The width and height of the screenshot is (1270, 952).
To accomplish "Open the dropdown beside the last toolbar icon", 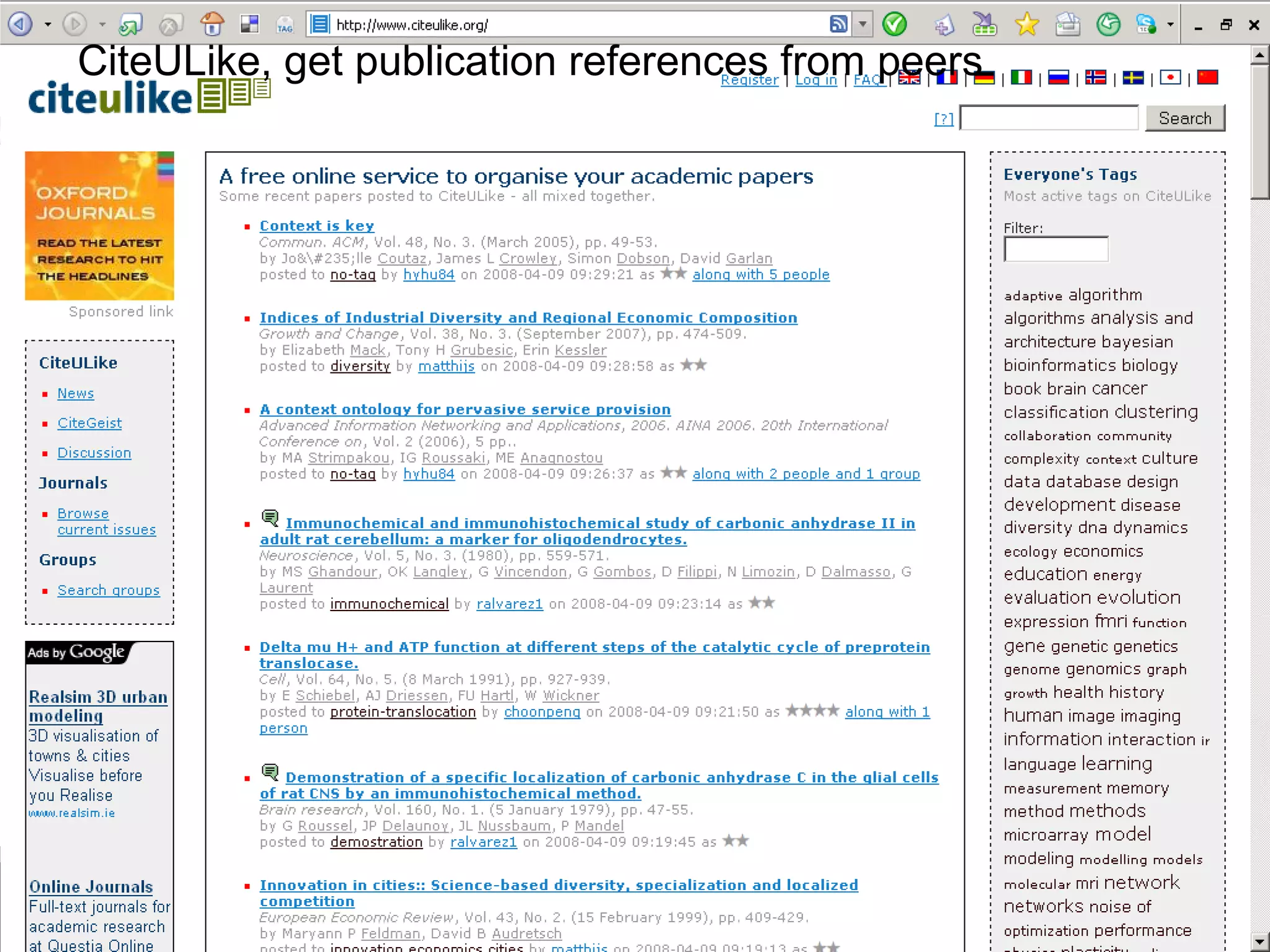I will 1170,25.
